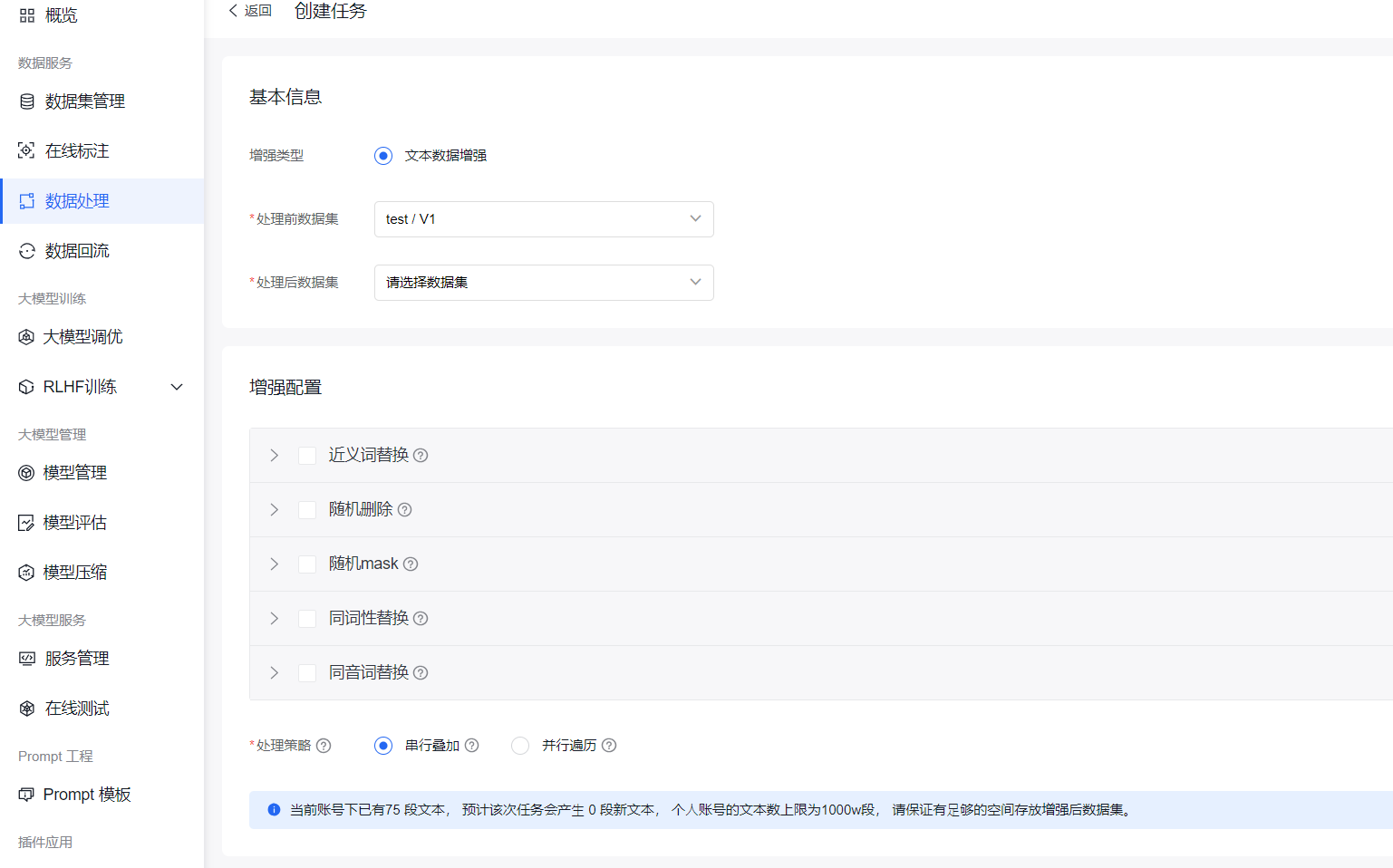Click the RLHF训练 cube icon
This screenshot has width=1393, height=868.
pyautogui.click(x=26, y=387)
